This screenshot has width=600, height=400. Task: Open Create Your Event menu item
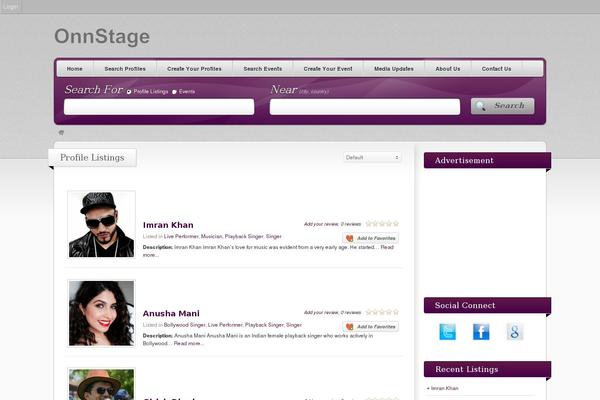click(328, 69)
